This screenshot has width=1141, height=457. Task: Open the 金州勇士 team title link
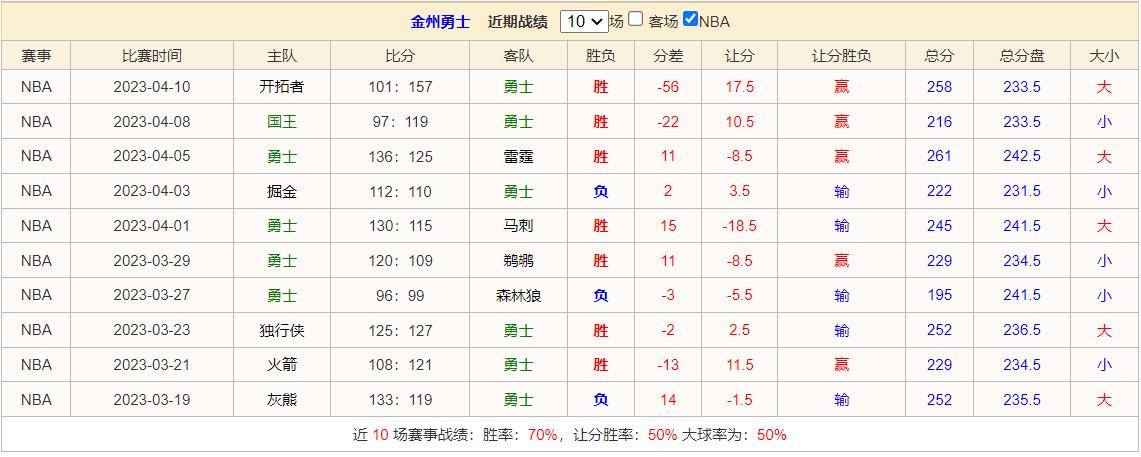440,22
